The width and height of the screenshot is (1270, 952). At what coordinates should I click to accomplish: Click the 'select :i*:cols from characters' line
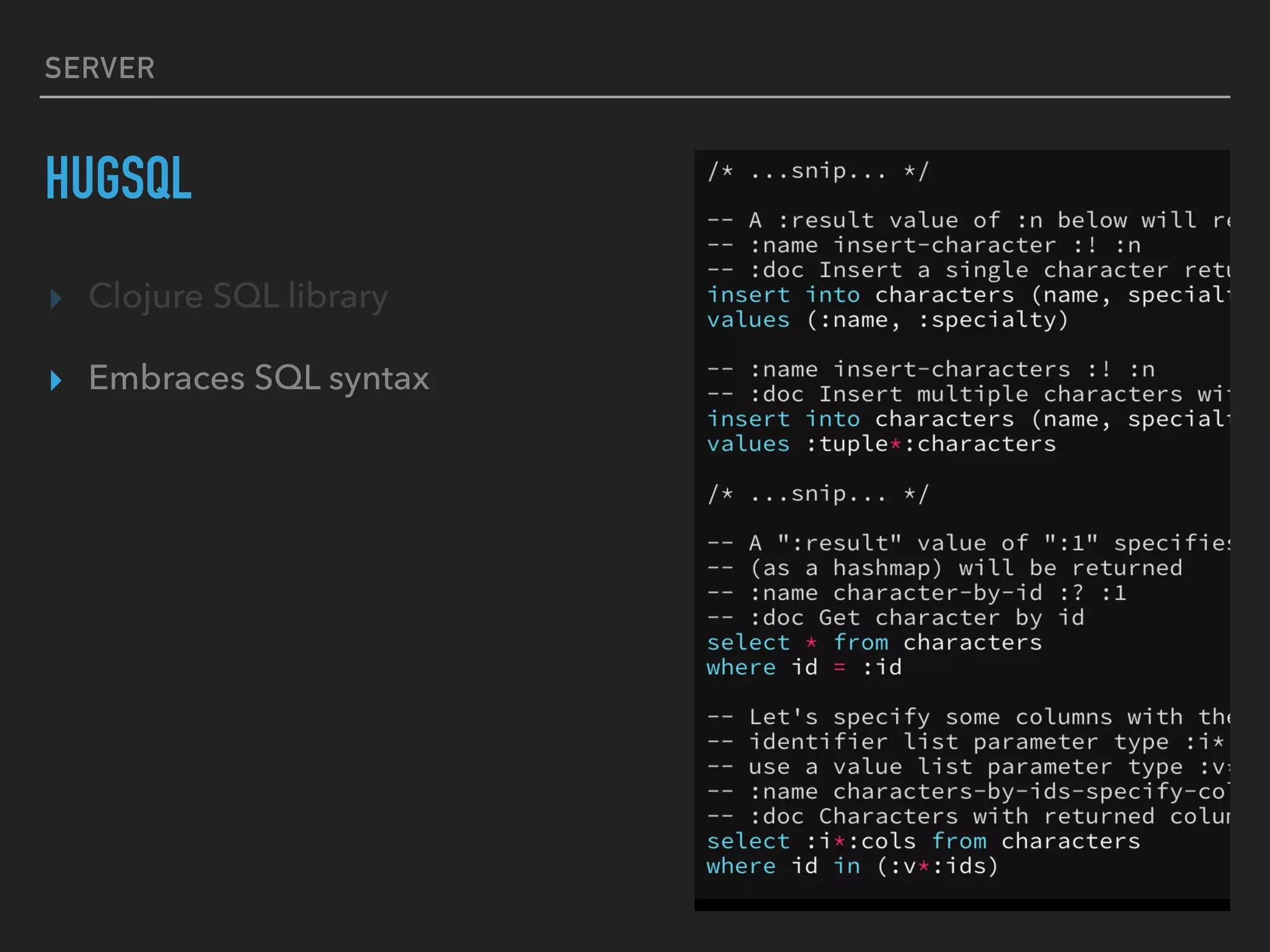click(923, 842)
